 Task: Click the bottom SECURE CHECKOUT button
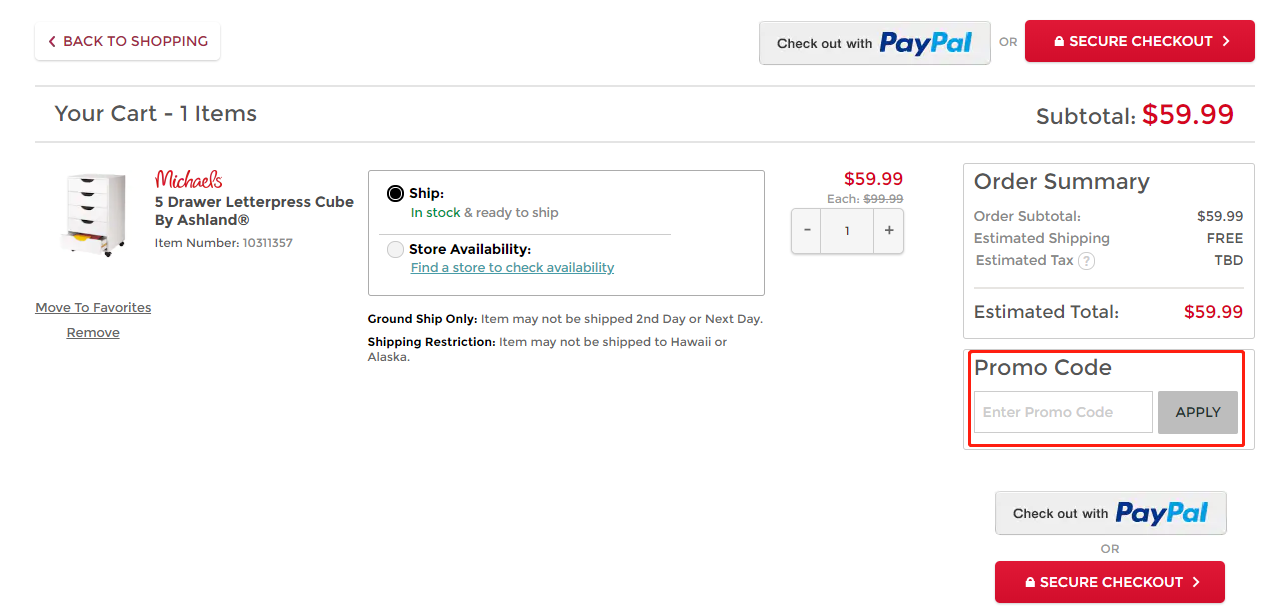coord(1109,582)
